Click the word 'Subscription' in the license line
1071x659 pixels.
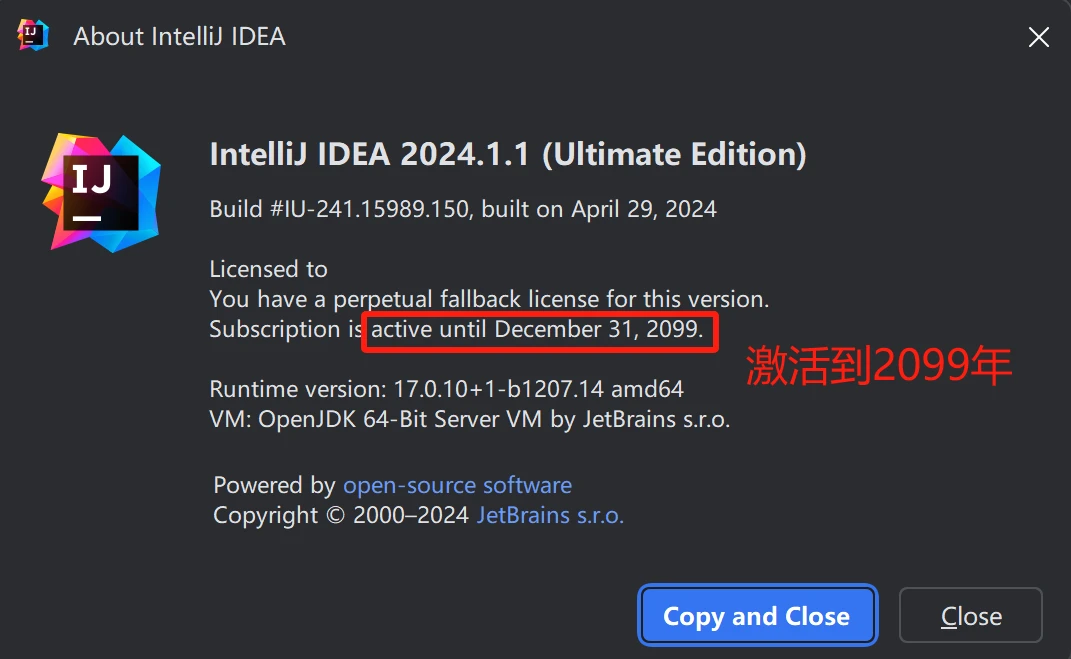pos(274,330)
